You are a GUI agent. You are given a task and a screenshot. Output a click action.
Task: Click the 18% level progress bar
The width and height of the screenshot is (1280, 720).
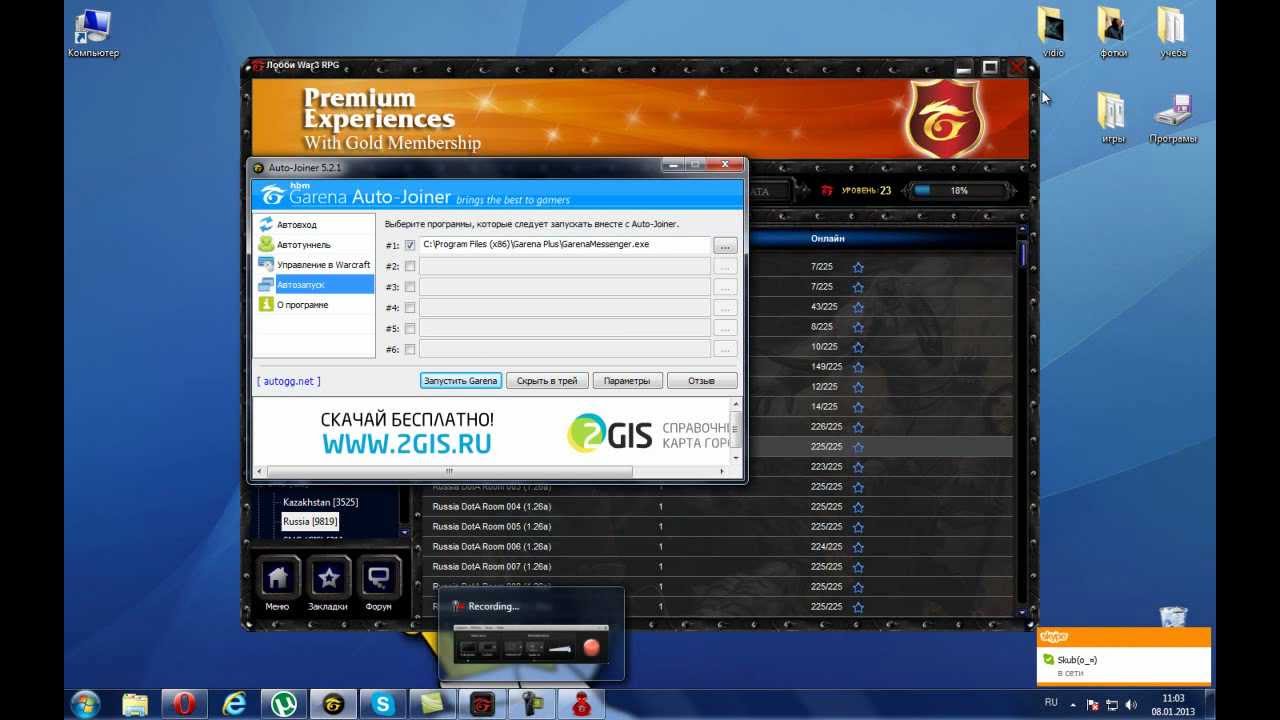959,190
